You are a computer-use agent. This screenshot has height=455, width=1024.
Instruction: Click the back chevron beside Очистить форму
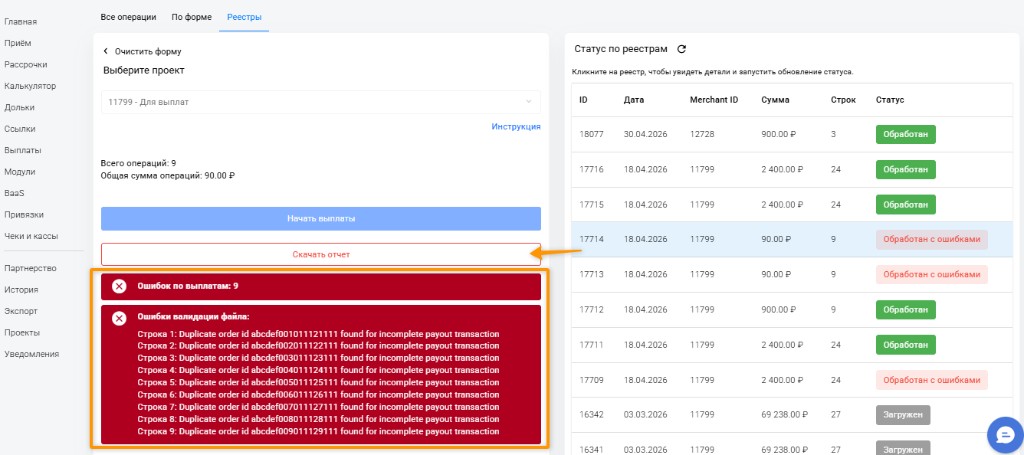click(x=106, y=52)
